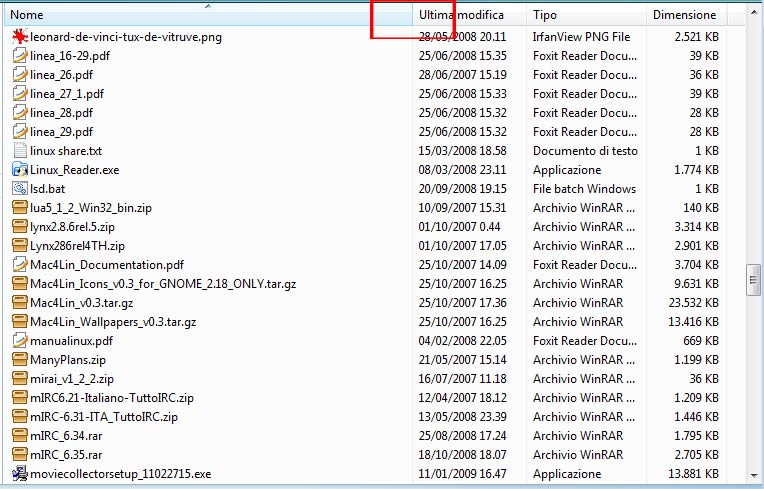Click the PDF icon beside linea_28.pdf
Image resolution: width=764 pixels, height=489 pixels.
pyautogui.click(x=20, y=113)
